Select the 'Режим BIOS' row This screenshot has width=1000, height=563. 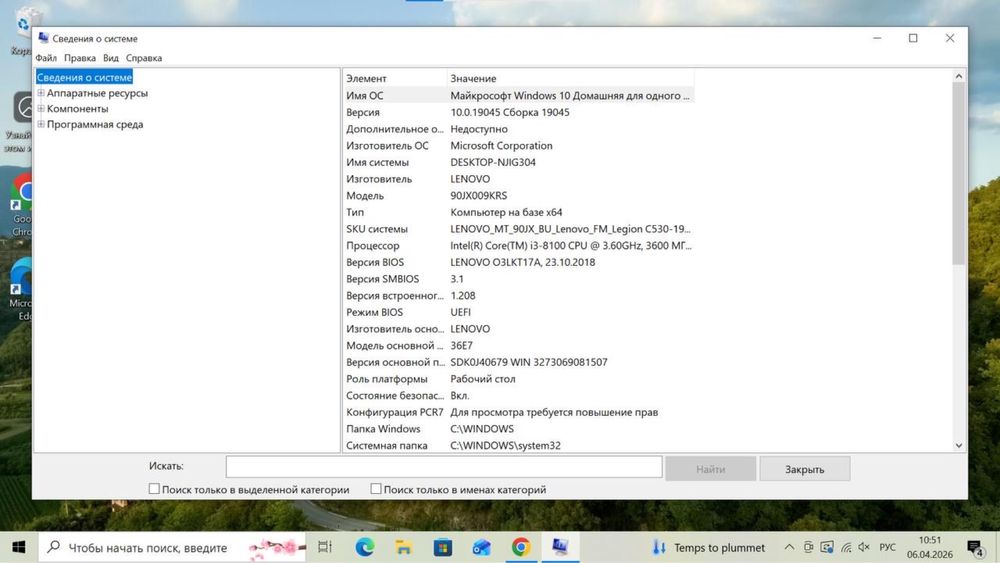(x=518, y=312)
